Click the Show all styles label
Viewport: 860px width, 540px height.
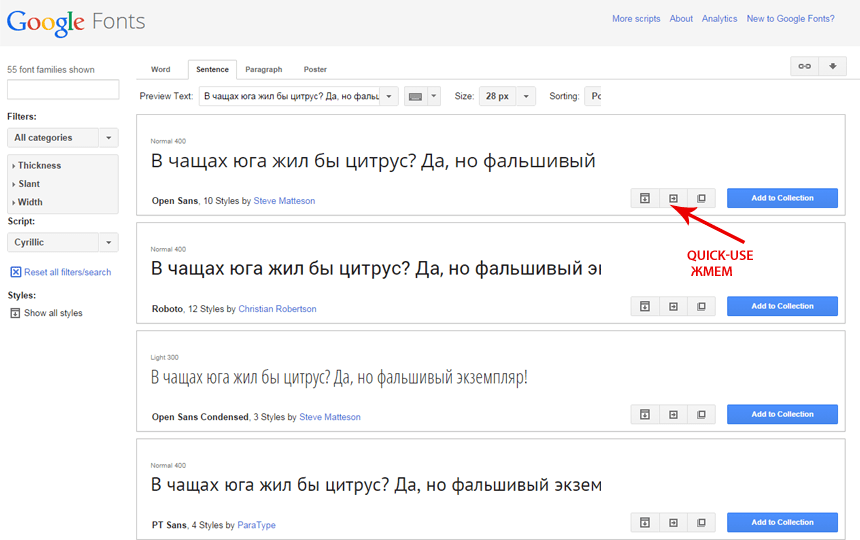tap(53, 313)
